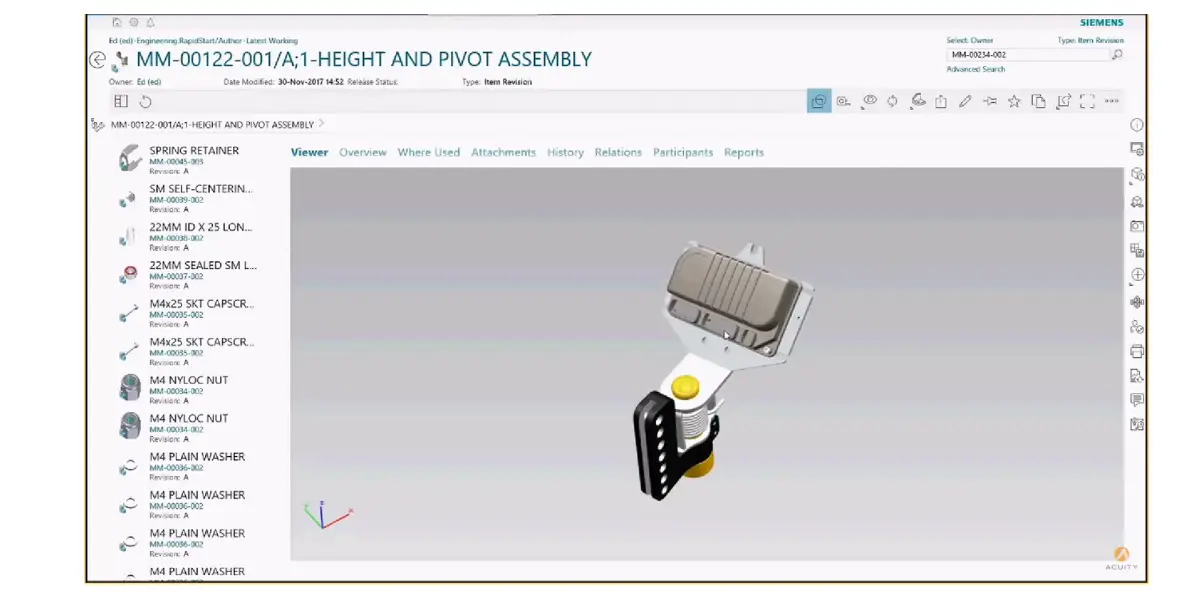Screen dimensions: 1200x600
Task: Open the Where Used tab
Action: pos(429,153)
